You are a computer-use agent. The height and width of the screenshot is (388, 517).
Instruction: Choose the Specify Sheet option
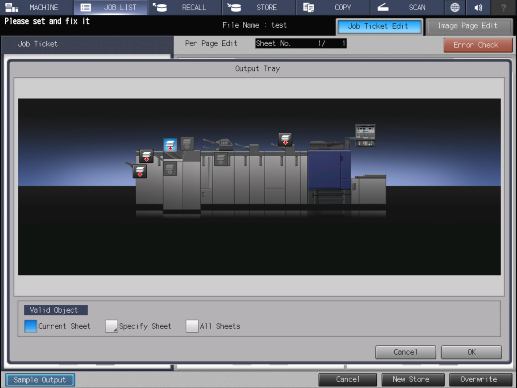click(x=138, y=326)
